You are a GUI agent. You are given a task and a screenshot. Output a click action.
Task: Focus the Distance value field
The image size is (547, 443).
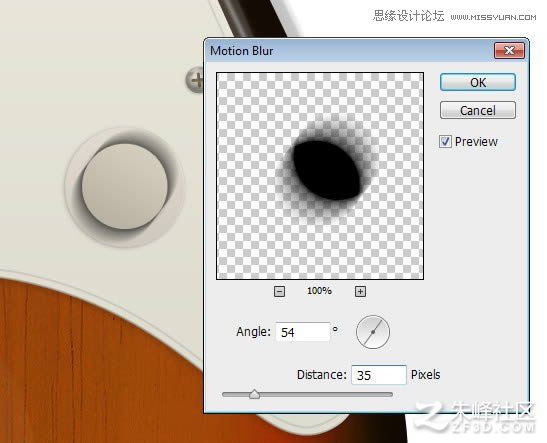(x=379, y=375)
